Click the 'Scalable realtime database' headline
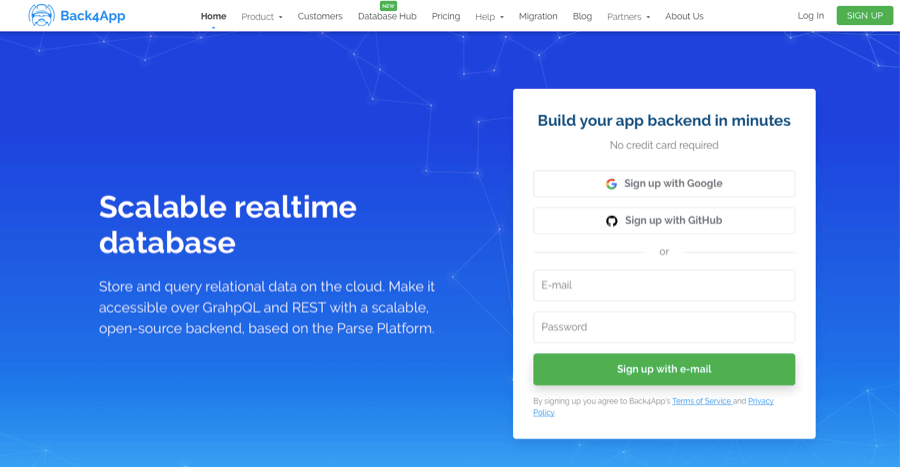The image size is (900, 468). [227, 225]
